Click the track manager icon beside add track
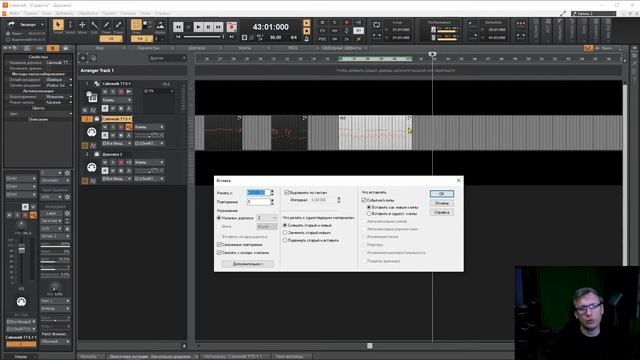Viewport: 640px width, 360px height. tap(93, 58)
